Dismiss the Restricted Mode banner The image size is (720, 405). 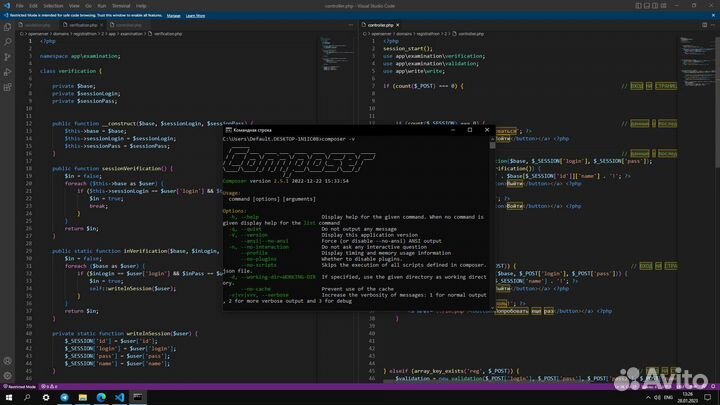coord(713,15)
